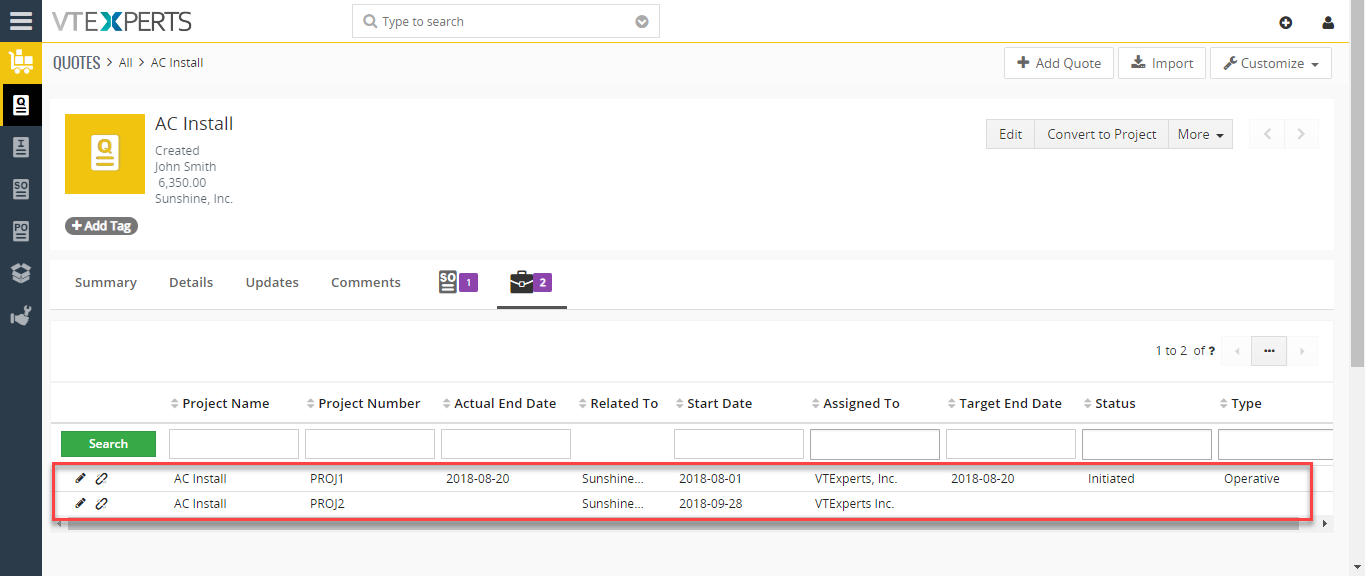Click the Add Quote button
This screenshot has width=1365, height=576.
click(1059, 63)
